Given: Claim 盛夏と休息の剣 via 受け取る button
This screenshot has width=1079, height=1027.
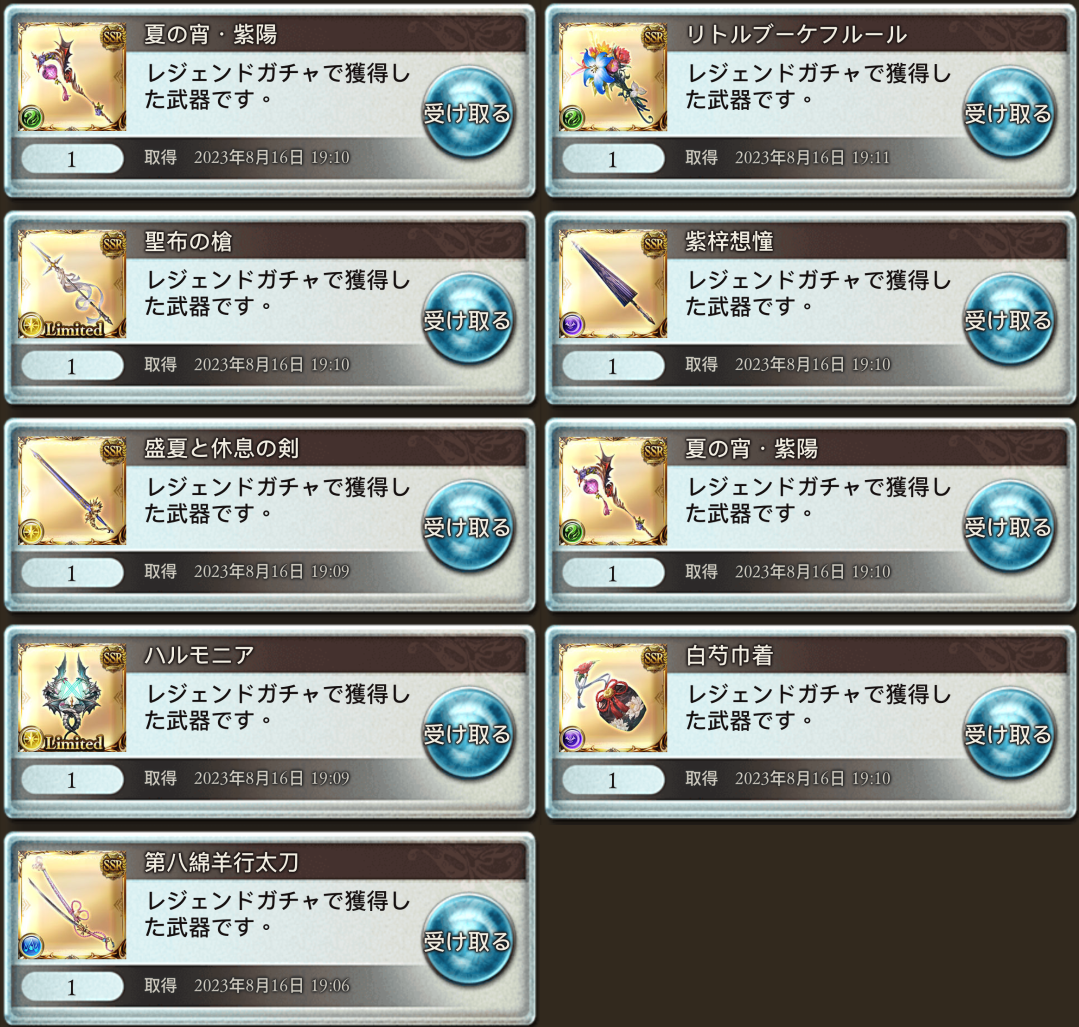Looking at the screenshot, I should point(467,527).
